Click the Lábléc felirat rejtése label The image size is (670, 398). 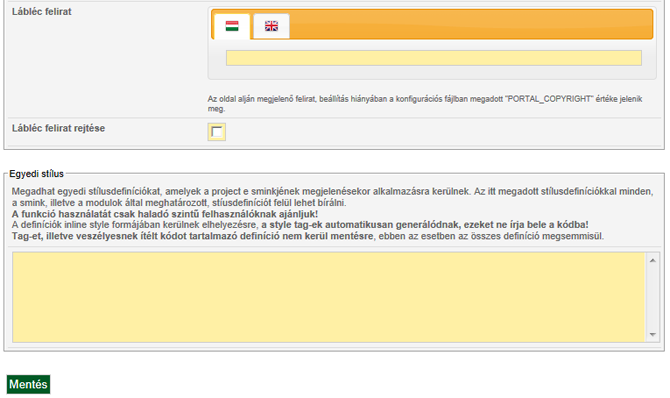click(59, 128)
